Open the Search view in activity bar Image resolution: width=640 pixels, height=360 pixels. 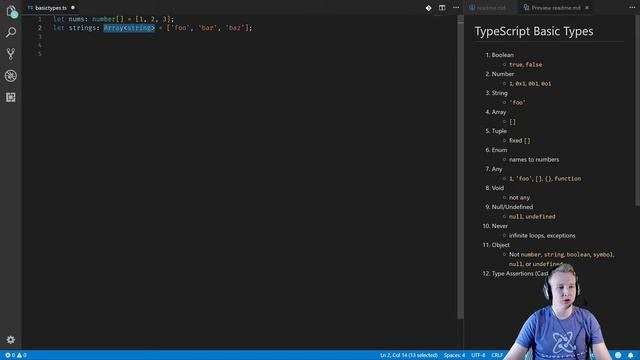pyautogui.click(x=11, y=32)
